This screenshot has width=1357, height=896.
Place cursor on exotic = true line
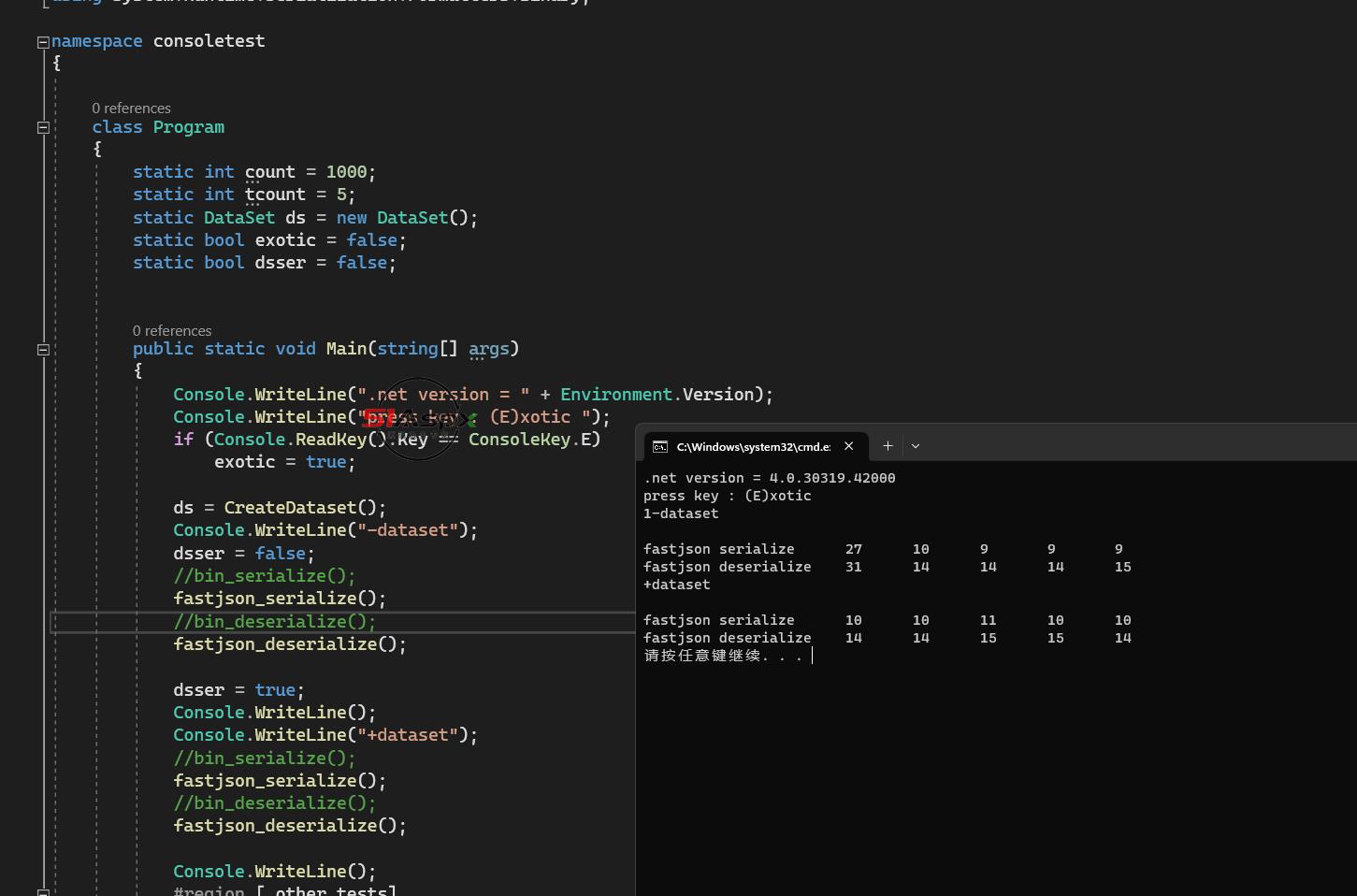pos(284,462)
